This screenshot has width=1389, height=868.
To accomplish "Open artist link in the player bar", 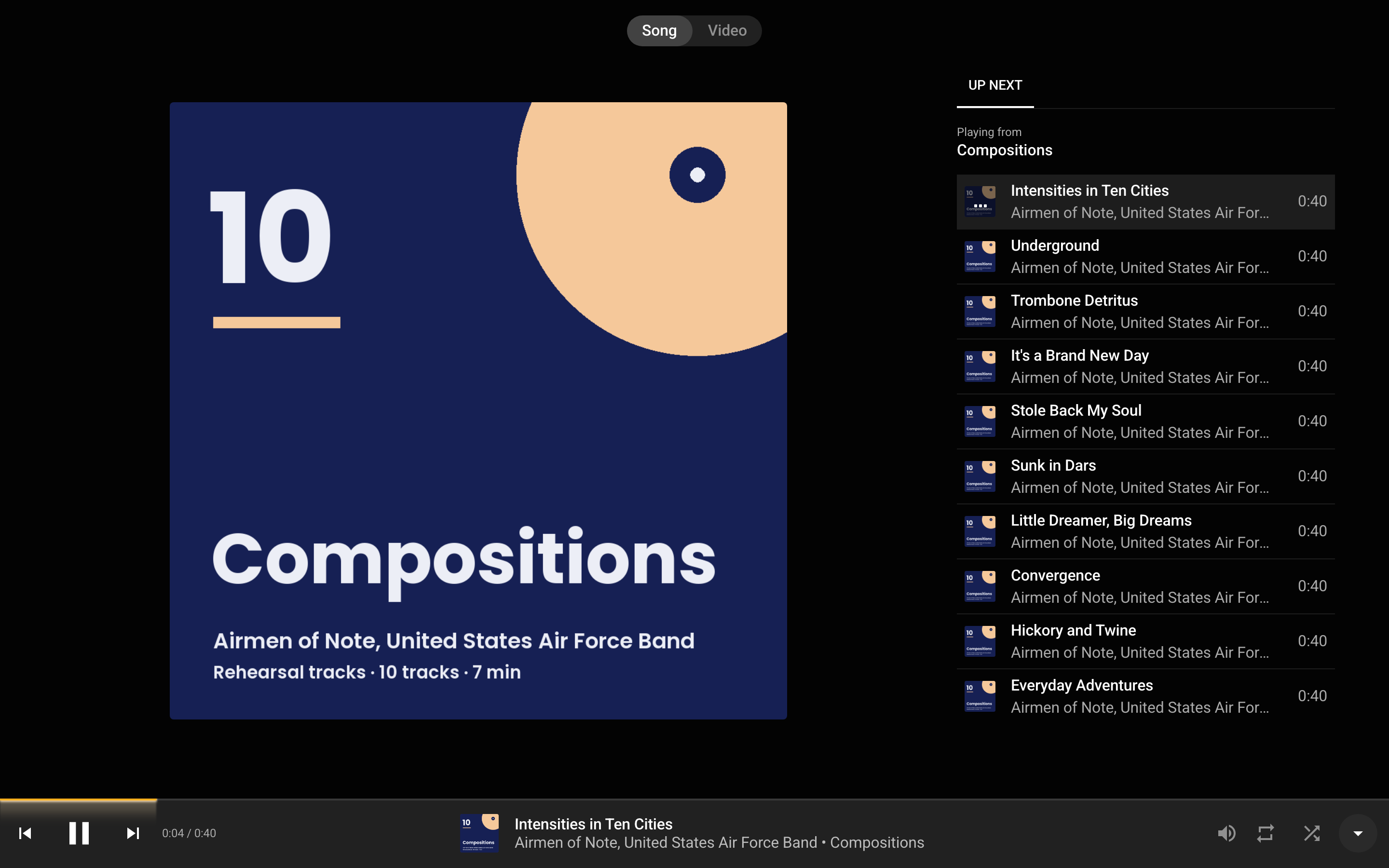I will pos(666,843).
